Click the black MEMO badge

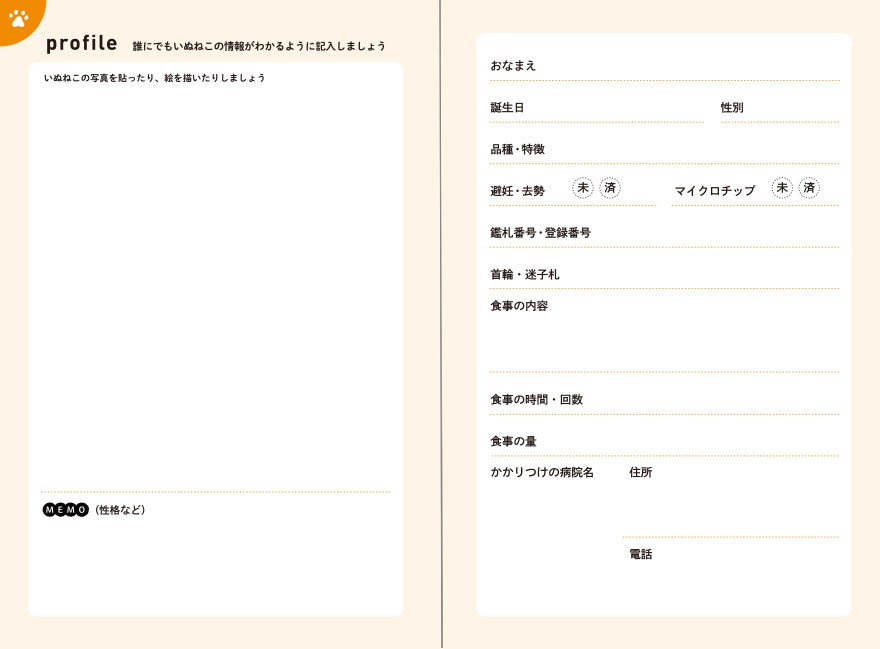coord(65,510)
